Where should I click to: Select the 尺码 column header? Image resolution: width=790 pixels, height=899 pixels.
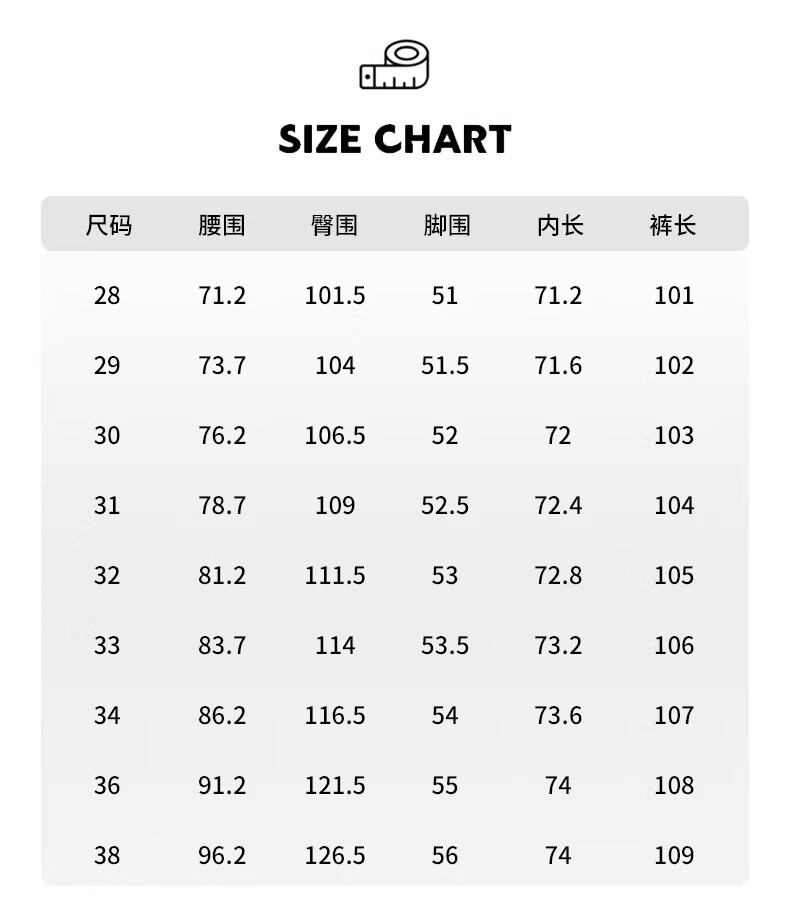[108, 226]
